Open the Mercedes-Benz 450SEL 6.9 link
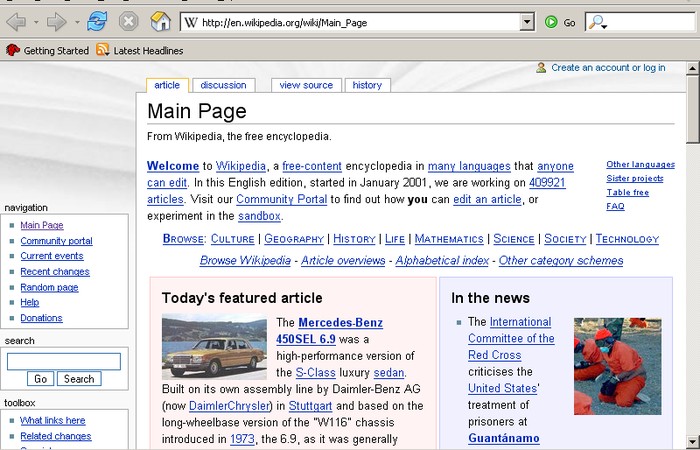This screenshot has width=700, height=450. (329, 331)
